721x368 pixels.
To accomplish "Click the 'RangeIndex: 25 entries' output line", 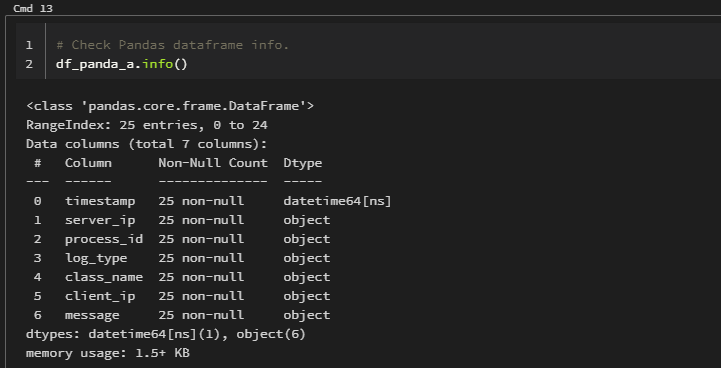I will 147,125.
